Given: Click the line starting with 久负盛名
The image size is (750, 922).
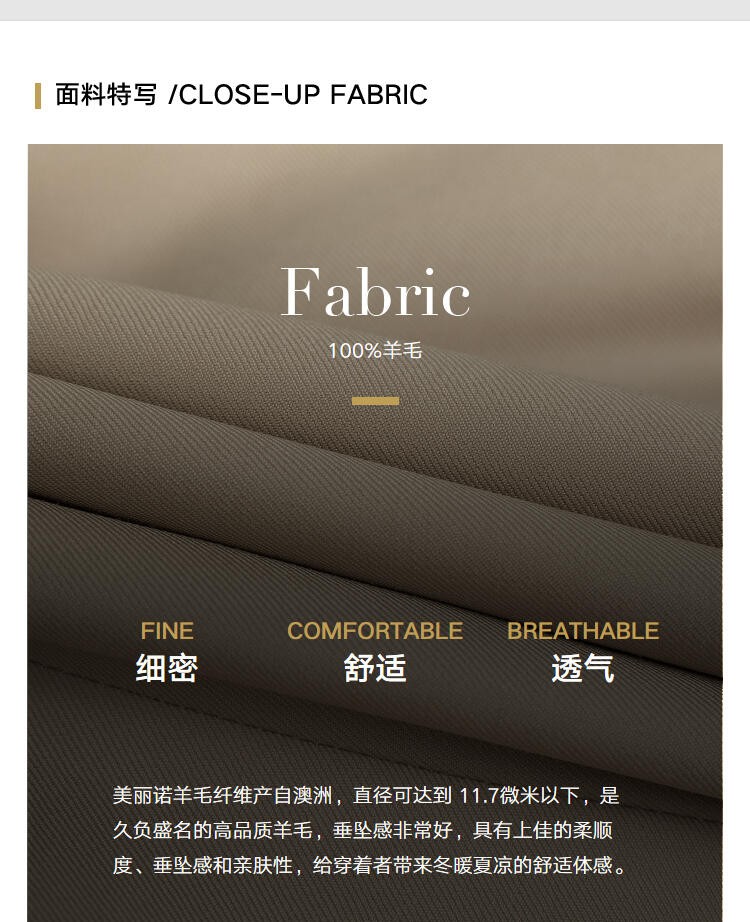Looking at the screenshot, I should point(363,830).
